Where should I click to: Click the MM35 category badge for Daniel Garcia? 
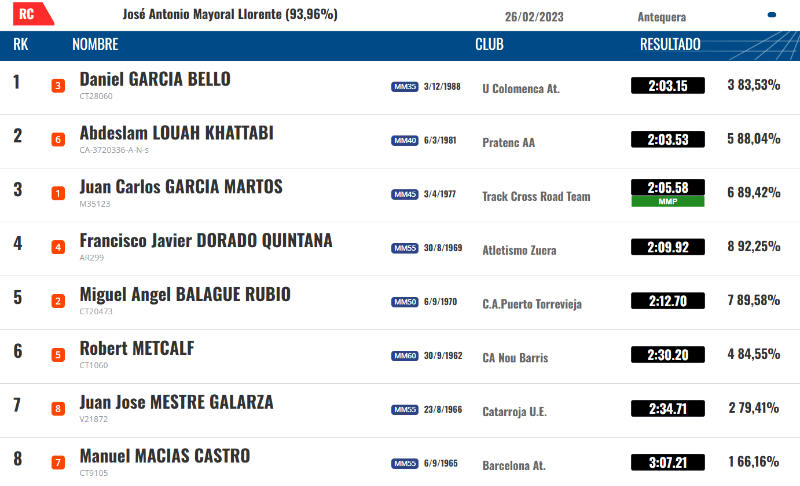click(x=405, y=87)
